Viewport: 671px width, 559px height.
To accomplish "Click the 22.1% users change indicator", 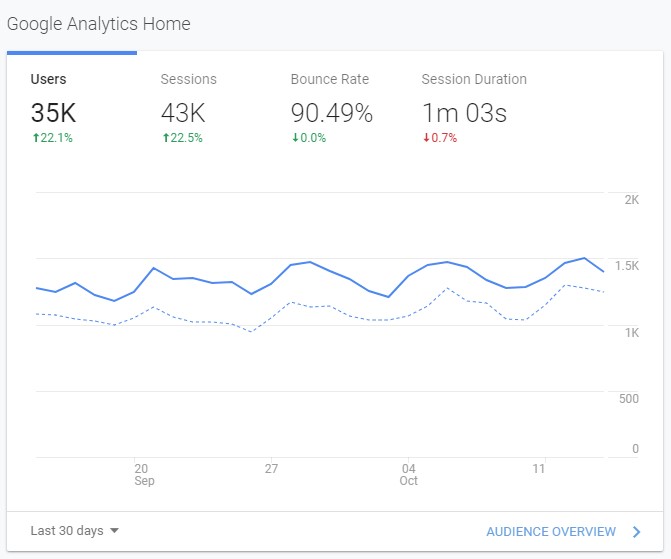I will coord(53,138).
